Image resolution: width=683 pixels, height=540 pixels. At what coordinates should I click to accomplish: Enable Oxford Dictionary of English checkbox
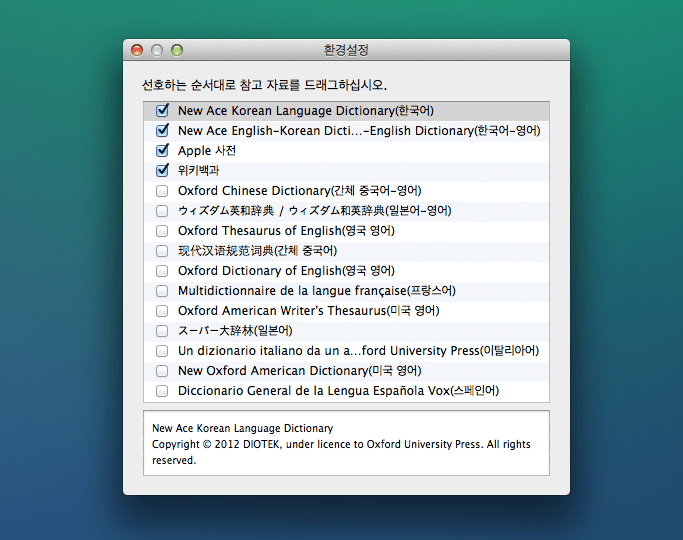click(x=162, y=271)
